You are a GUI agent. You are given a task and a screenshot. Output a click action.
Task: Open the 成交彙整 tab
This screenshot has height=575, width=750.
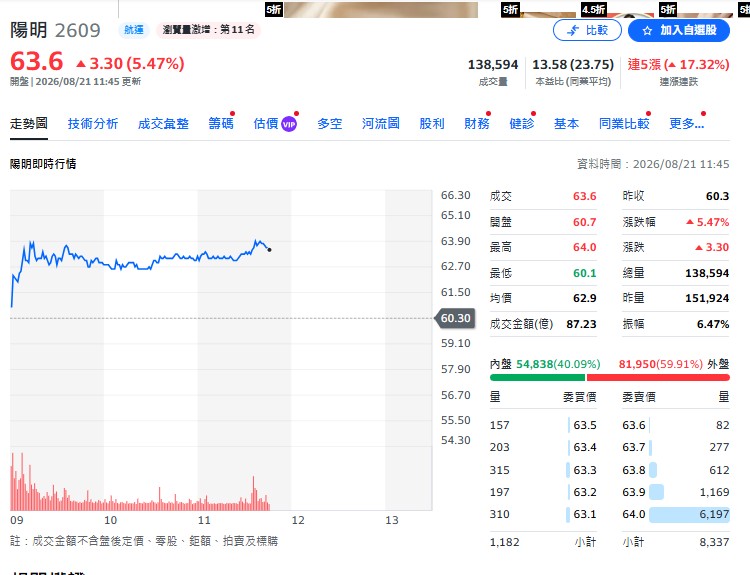[x=163, y=124]
